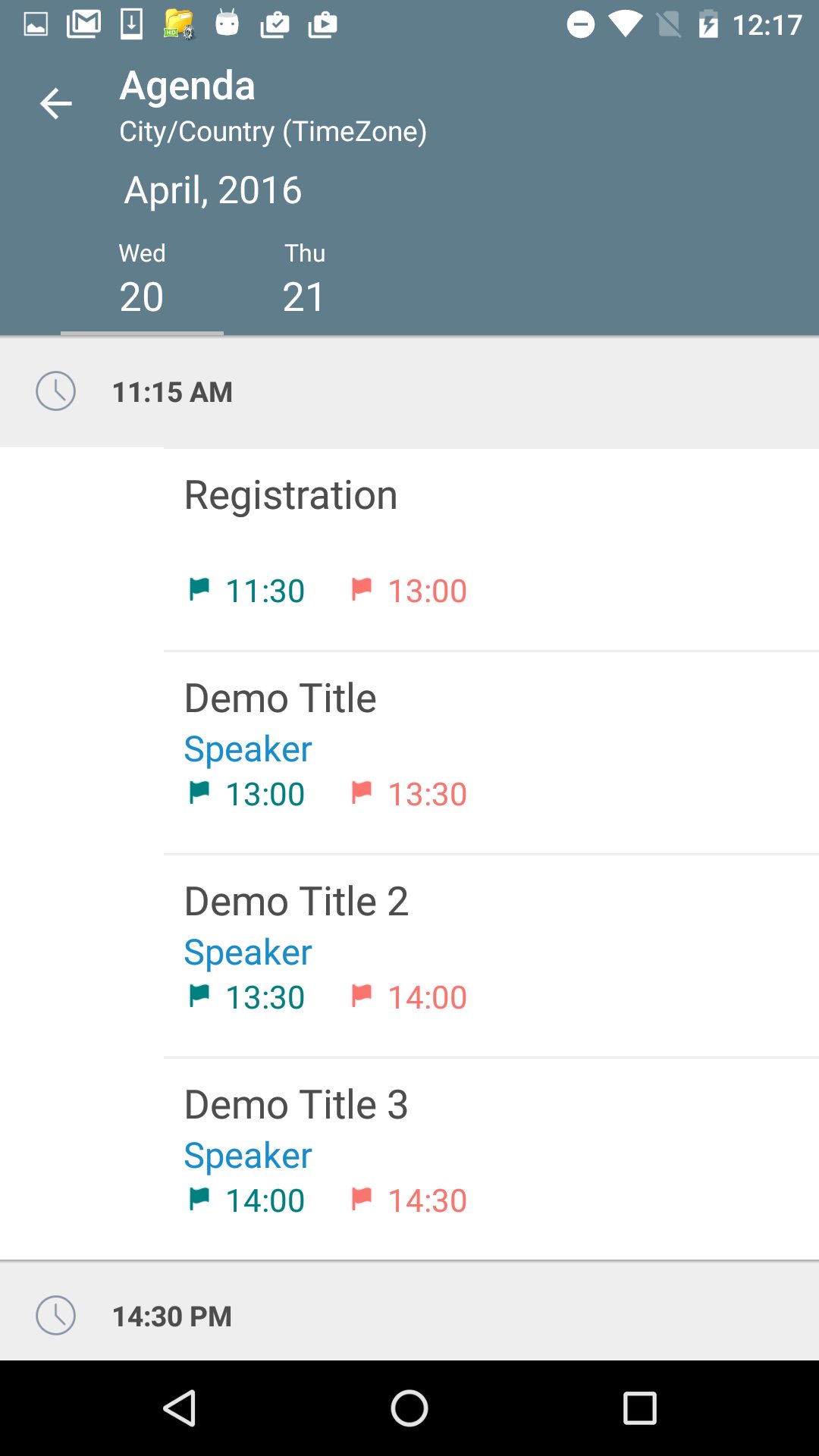The width and height of the screenshot is (819, 1456).
Task: Tap the Android home navigation button
Action: coord(409,1408)
